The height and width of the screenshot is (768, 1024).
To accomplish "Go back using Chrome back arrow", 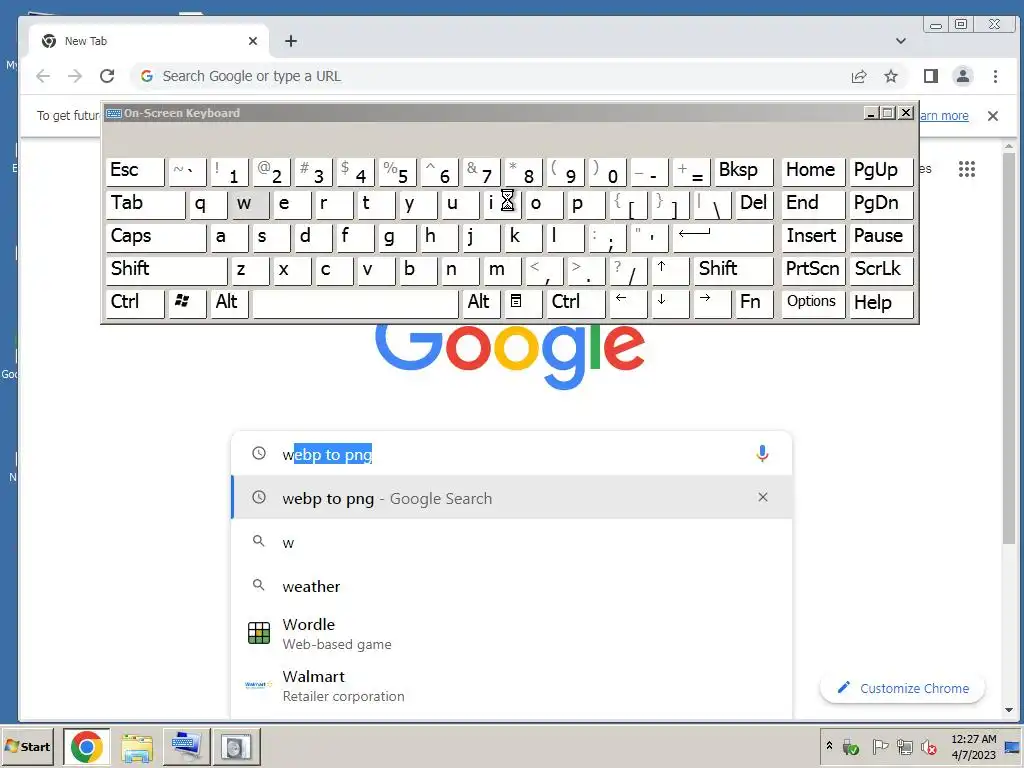I will 43,76.
